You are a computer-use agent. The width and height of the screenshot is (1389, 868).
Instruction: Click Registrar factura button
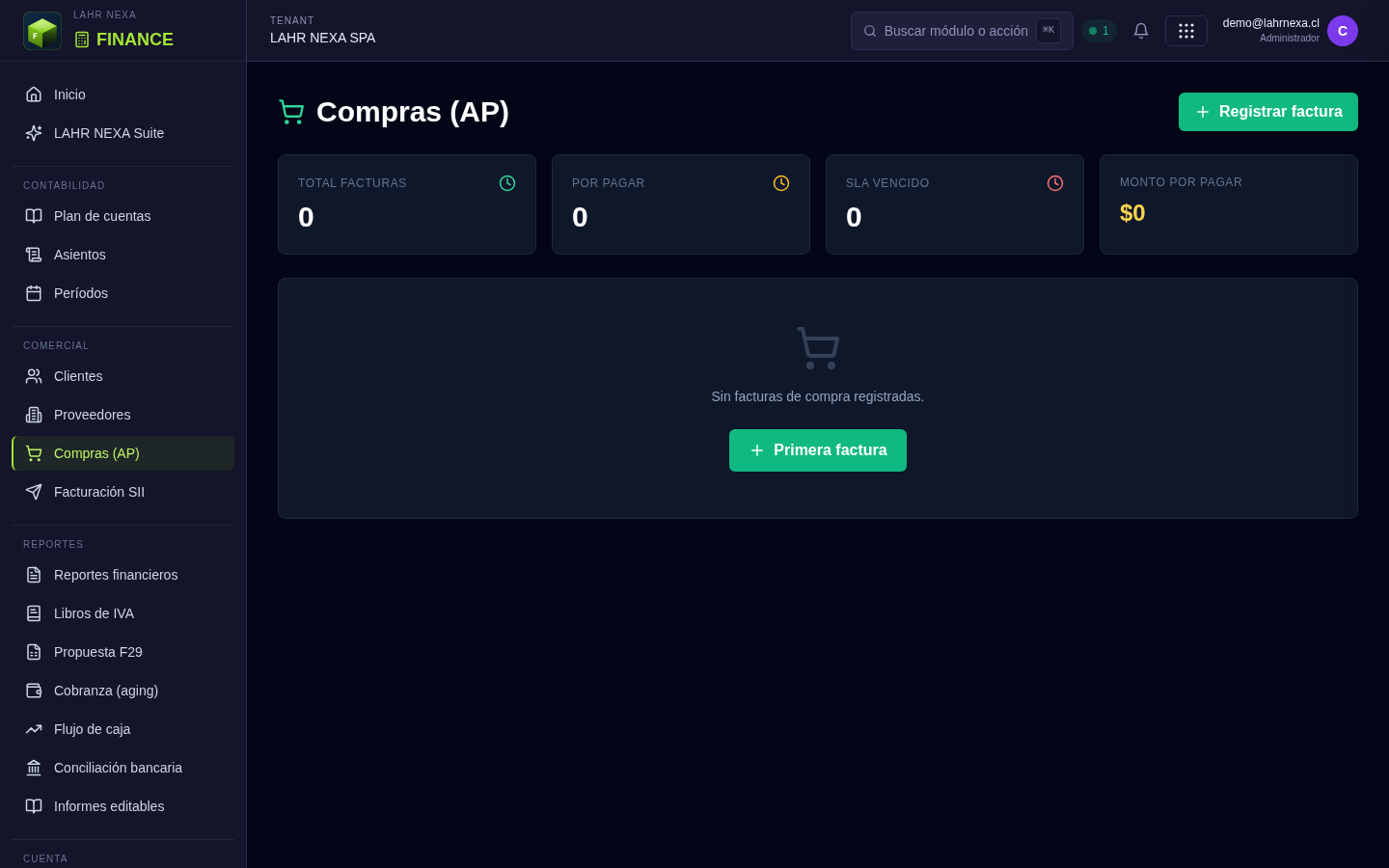pos(1268,112)
